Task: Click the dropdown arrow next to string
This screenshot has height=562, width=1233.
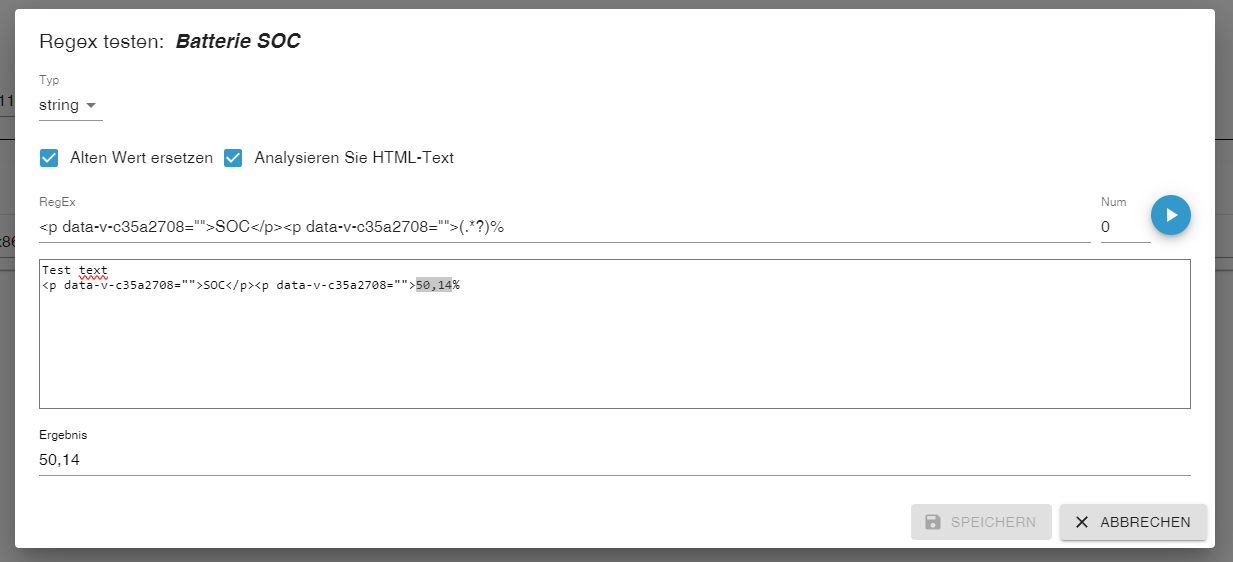Action: click(91, 105)
